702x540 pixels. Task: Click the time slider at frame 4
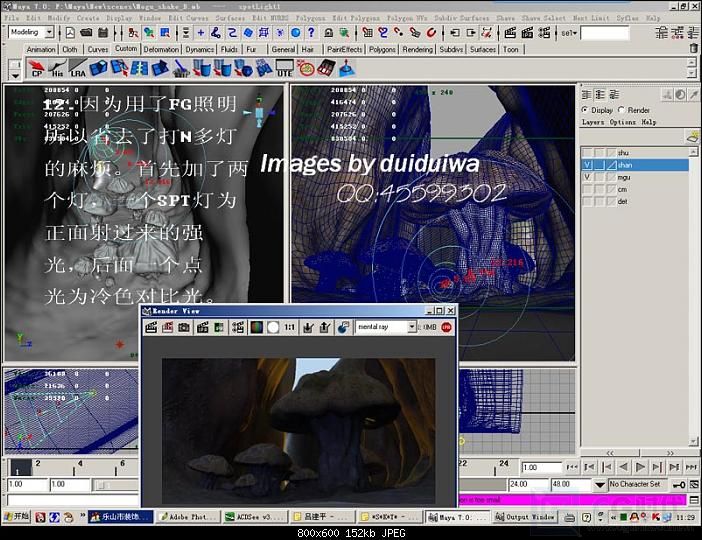tap(74, 468)
